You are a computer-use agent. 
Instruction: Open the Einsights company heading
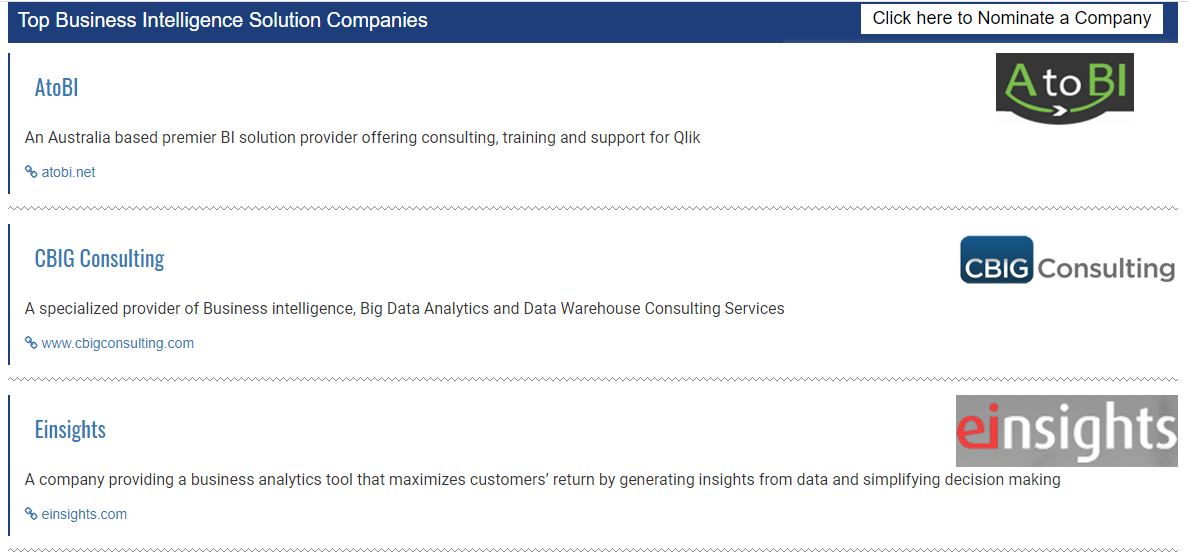(x=70, y=430)
